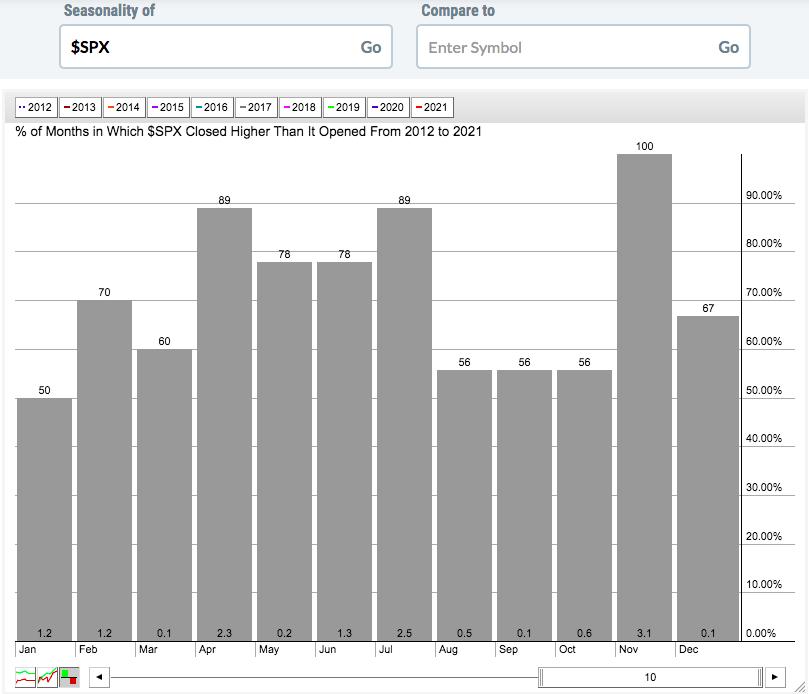
Task: Click Go next to Enter Symbol field
Action: tap(729, 47)
